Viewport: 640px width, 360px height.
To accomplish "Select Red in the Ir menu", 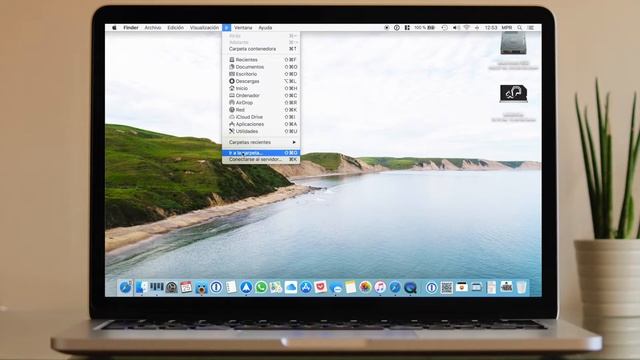I will pos(261,110).
